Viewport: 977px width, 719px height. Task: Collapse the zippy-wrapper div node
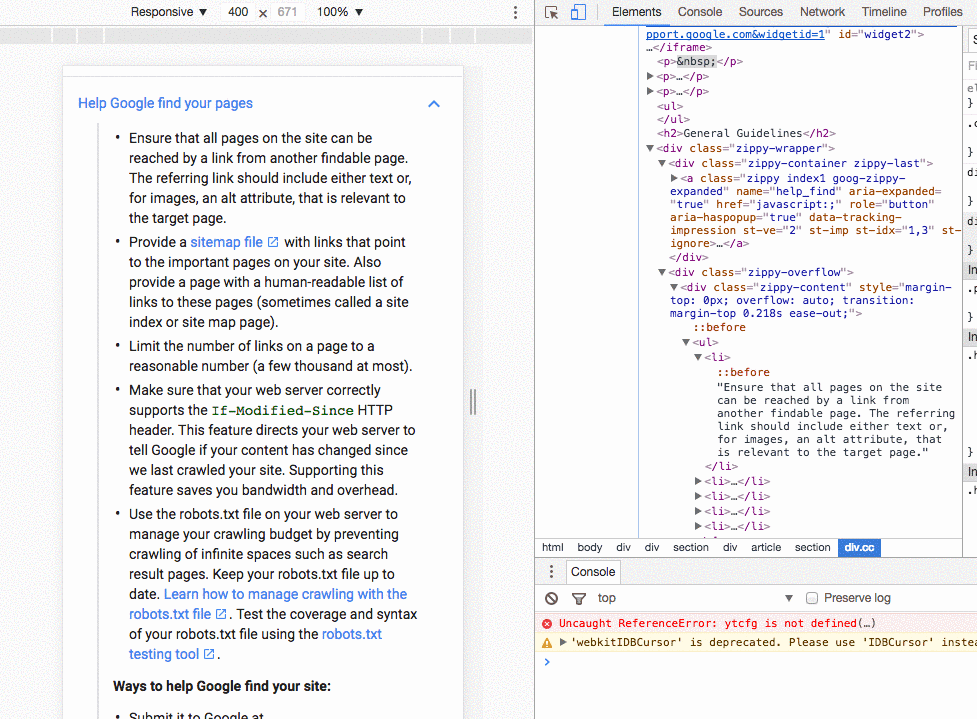650,149
